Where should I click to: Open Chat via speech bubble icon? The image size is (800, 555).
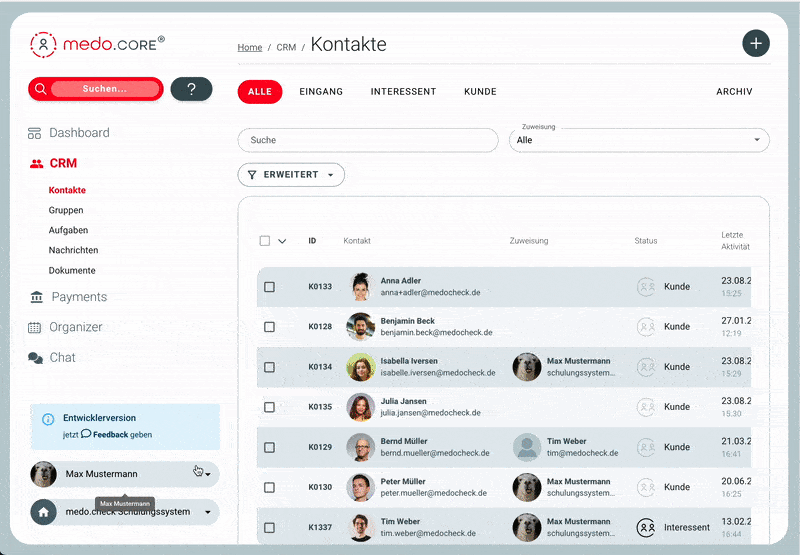(35, 358)
